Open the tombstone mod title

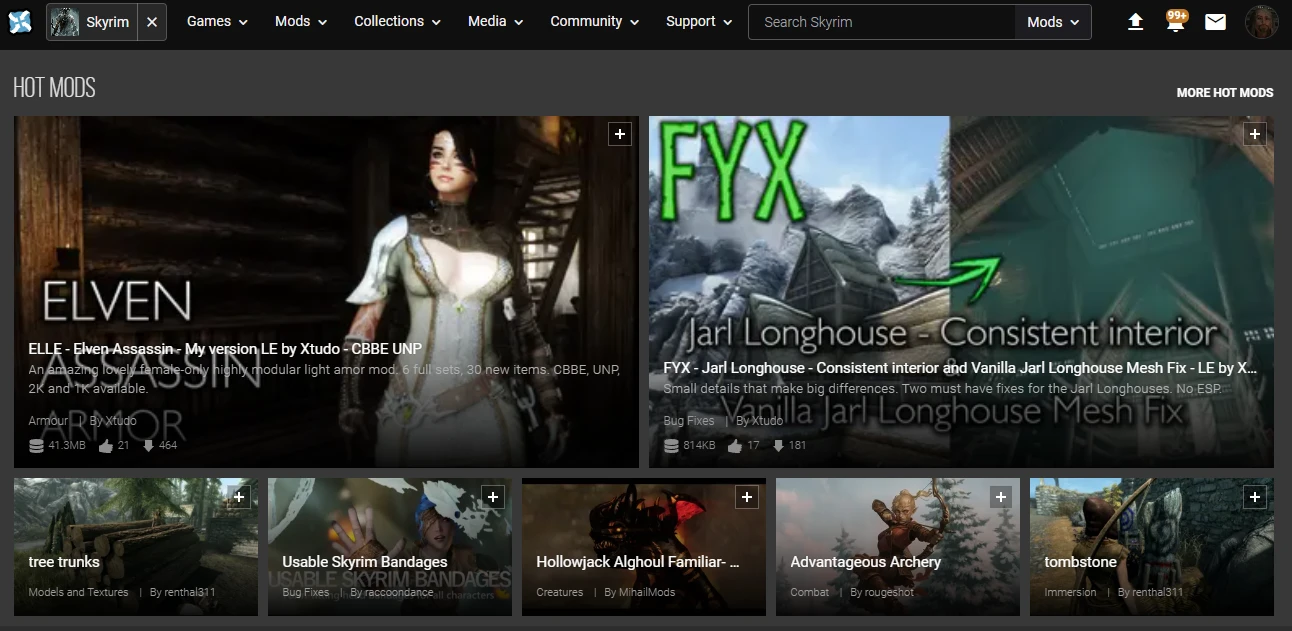click(x=1080, y=562)
